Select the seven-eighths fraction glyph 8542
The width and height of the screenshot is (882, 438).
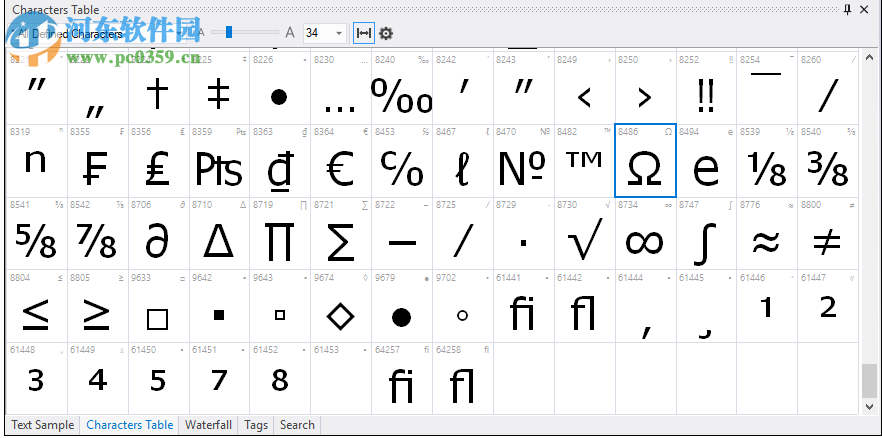[x=98, y=233]
